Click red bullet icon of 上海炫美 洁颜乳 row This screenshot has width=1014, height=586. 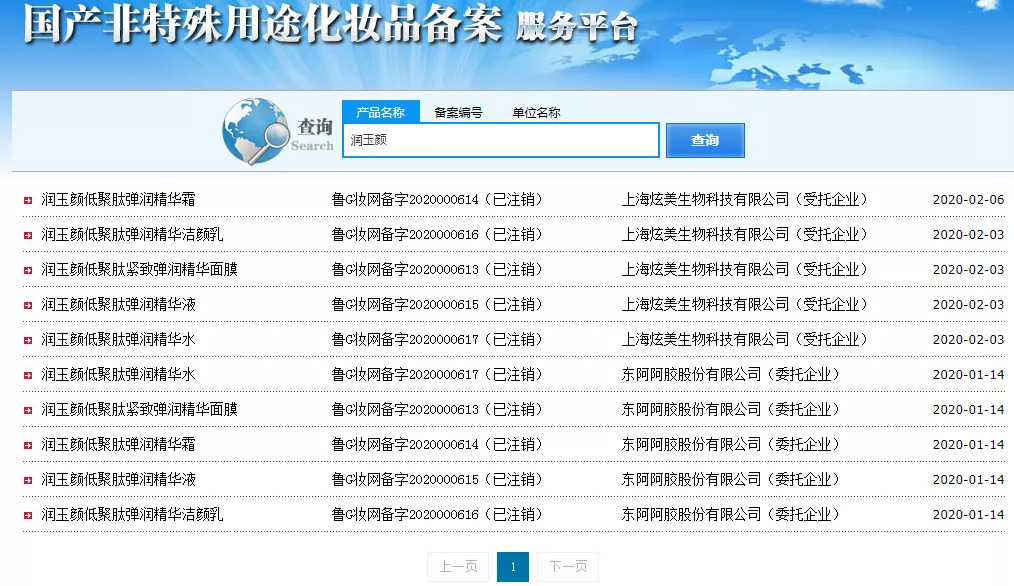(28, 235)
